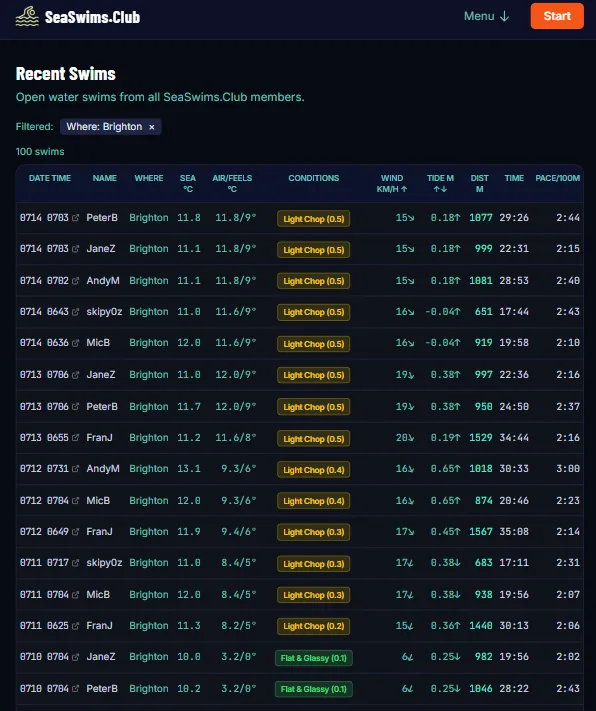596x711 pixels.
Task: Open external link icon for skipyOz 0711 swim
Action: tap(75, 562)
